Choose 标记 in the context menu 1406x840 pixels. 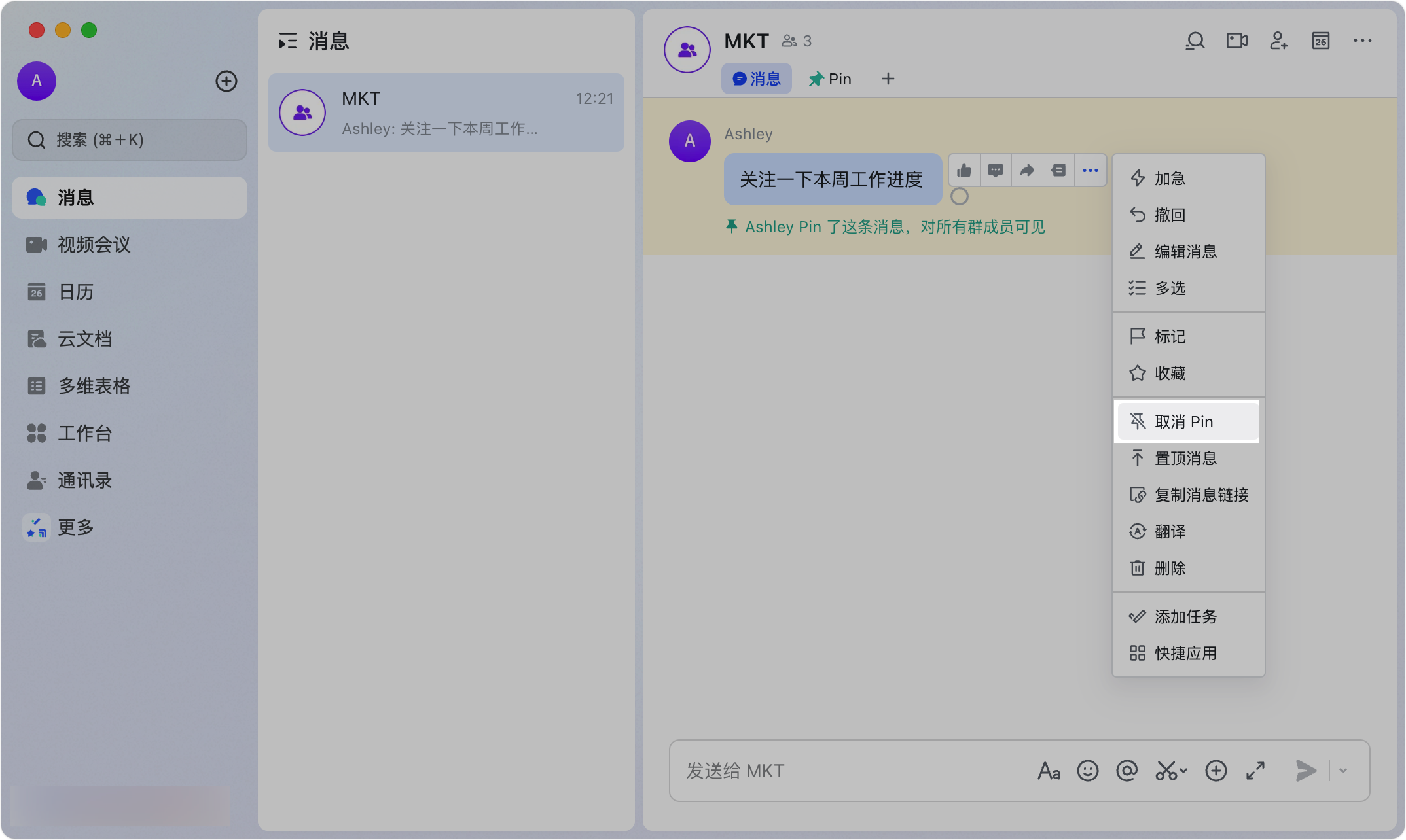click(1189, 337)
